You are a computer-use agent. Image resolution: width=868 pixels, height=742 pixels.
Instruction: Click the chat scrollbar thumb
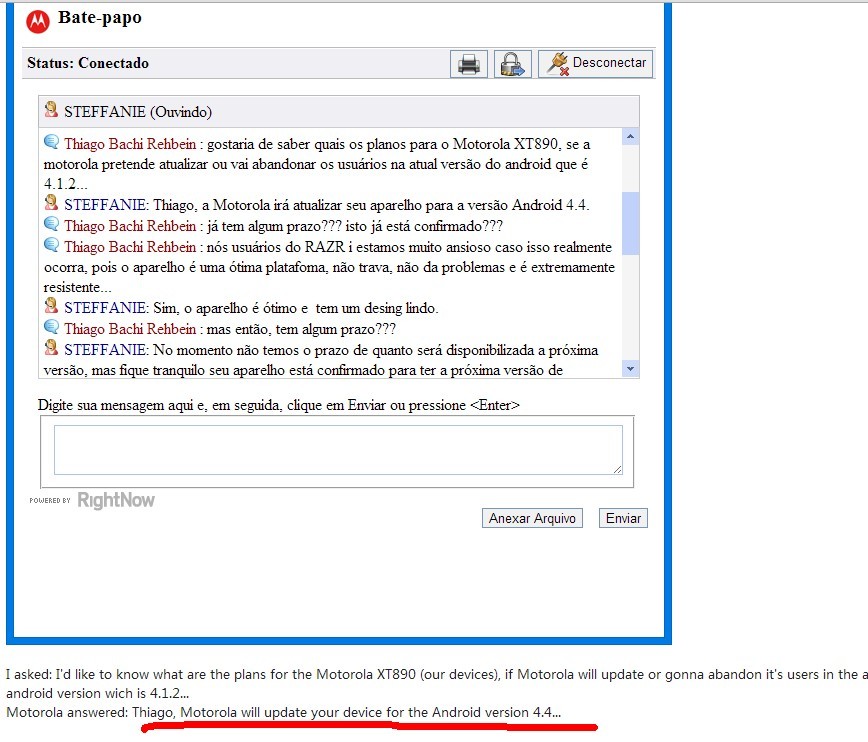tap(631, 223)
